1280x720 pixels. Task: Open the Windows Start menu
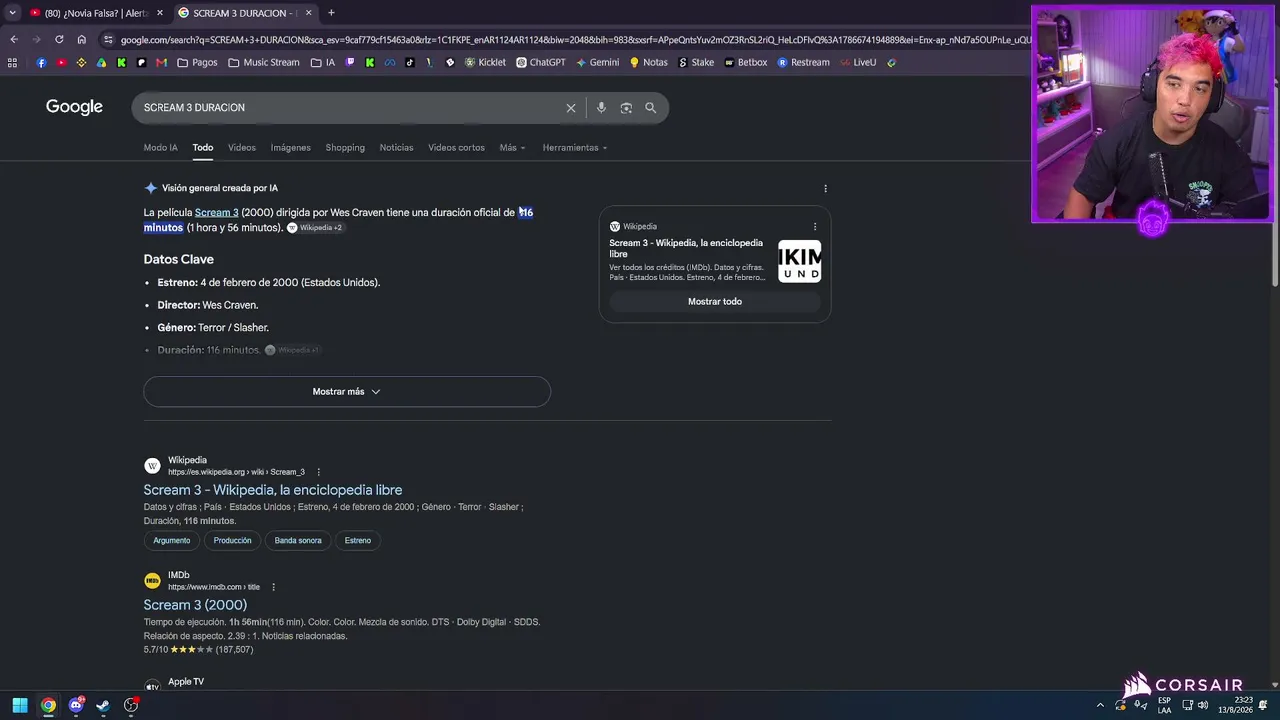pyautogui.click(x=20, y=705)
